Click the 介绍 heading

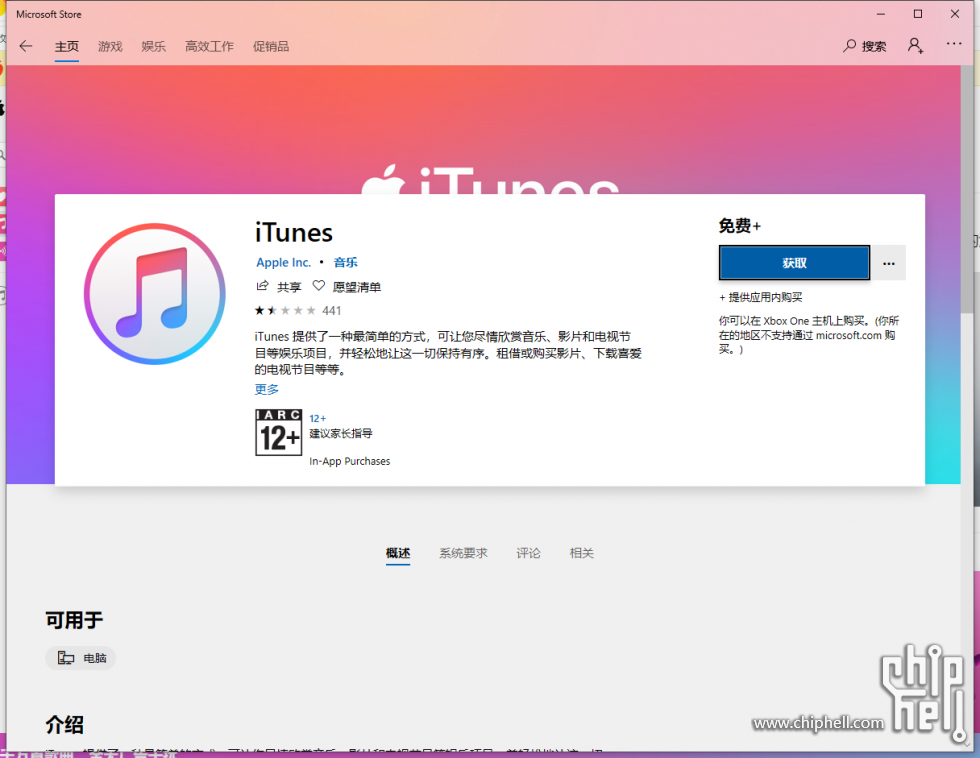pos(64,725)
